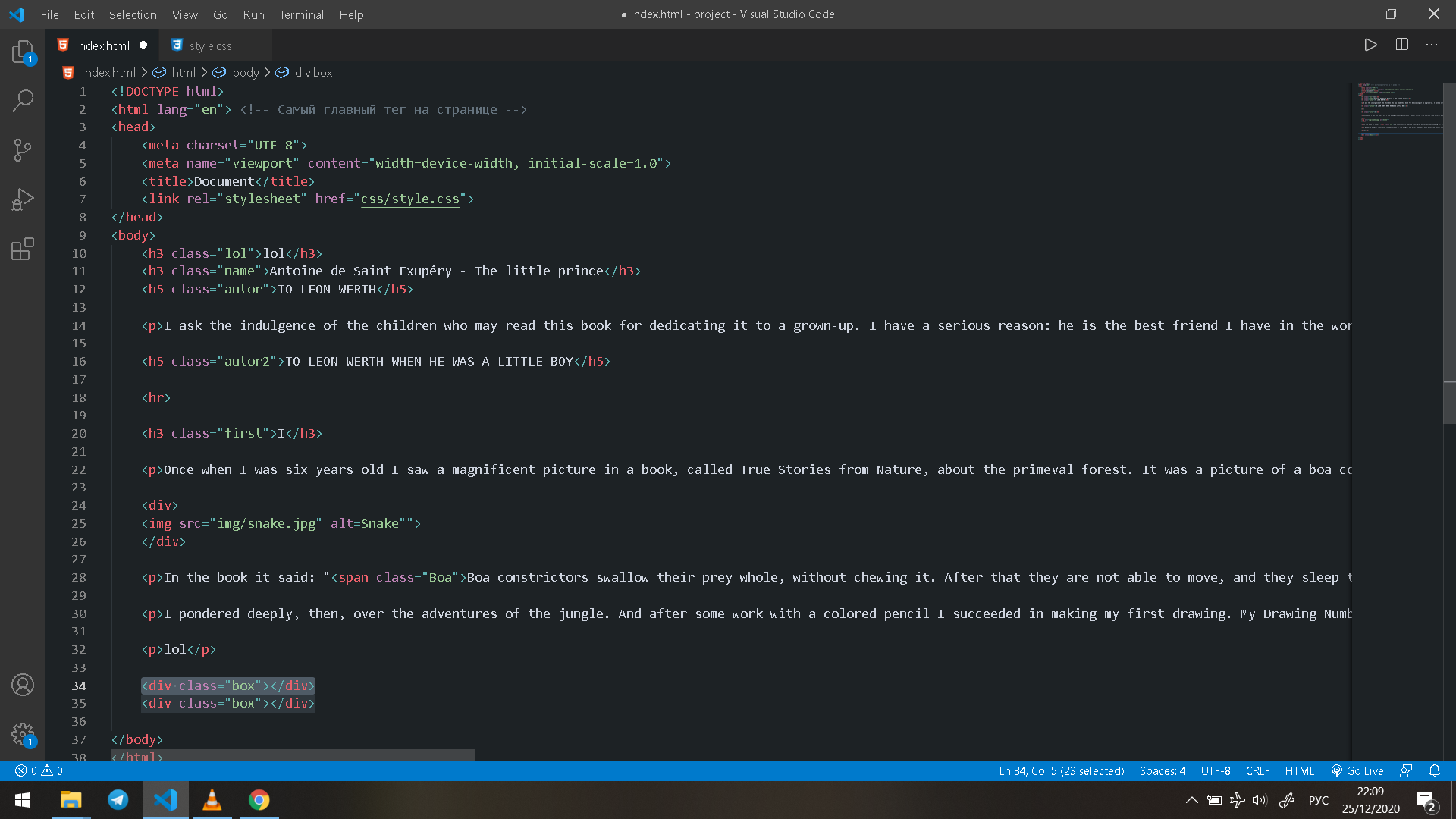The height and width of the screenshot is (819, 1456).
Task: Split the editor to the right
Action: click(x=1401, y=45)
